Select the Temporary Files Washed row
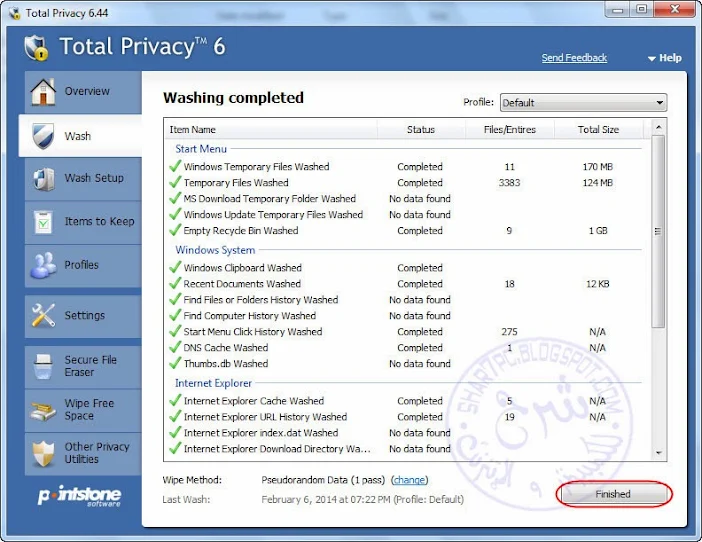Viewport: 702px width, 542px height. pyautogui.click(x=407, y=183)
